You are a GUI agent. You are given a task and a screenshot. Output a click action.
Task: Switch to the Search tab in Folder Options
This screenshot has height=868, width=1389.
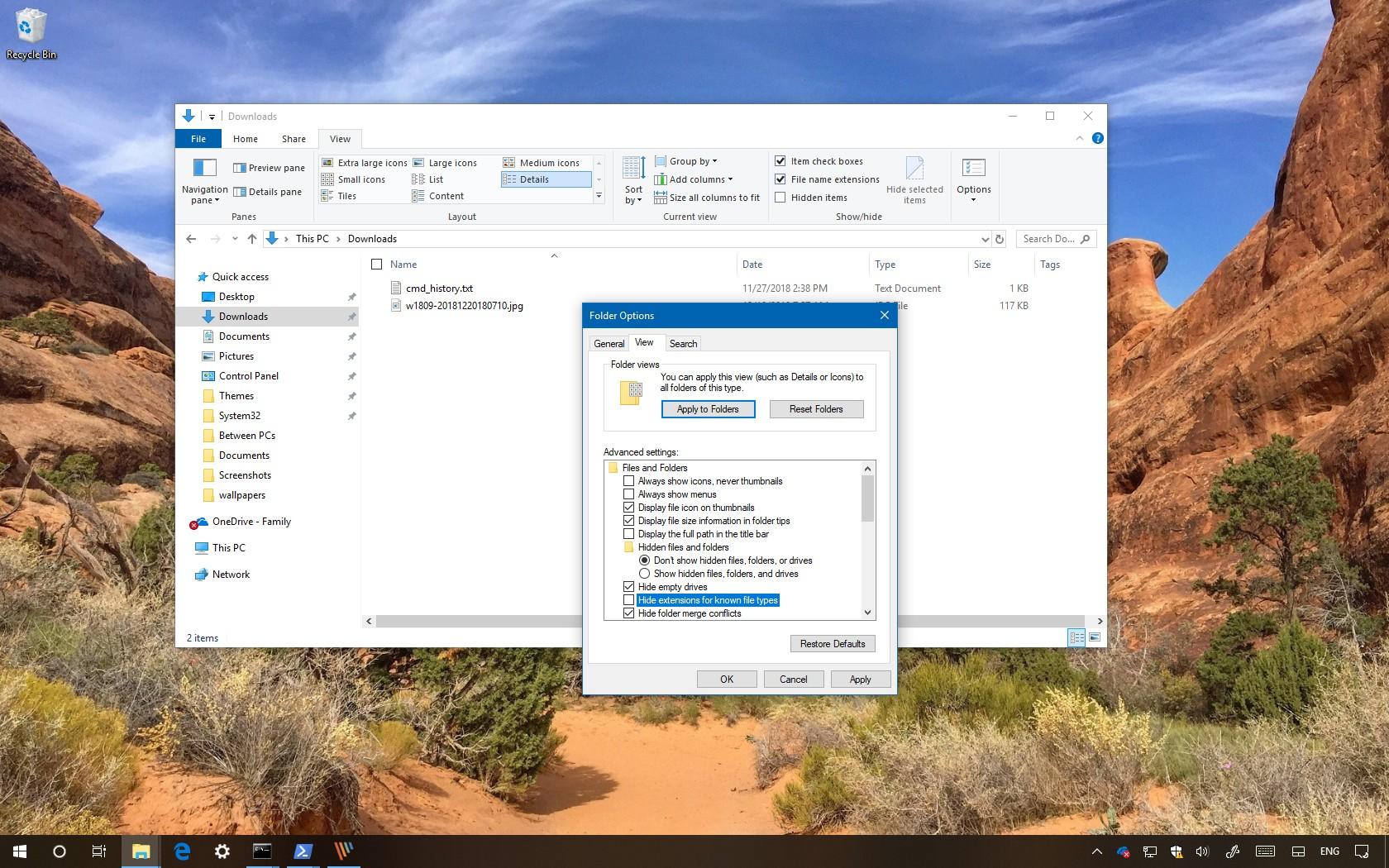click(x=683, y=343)
